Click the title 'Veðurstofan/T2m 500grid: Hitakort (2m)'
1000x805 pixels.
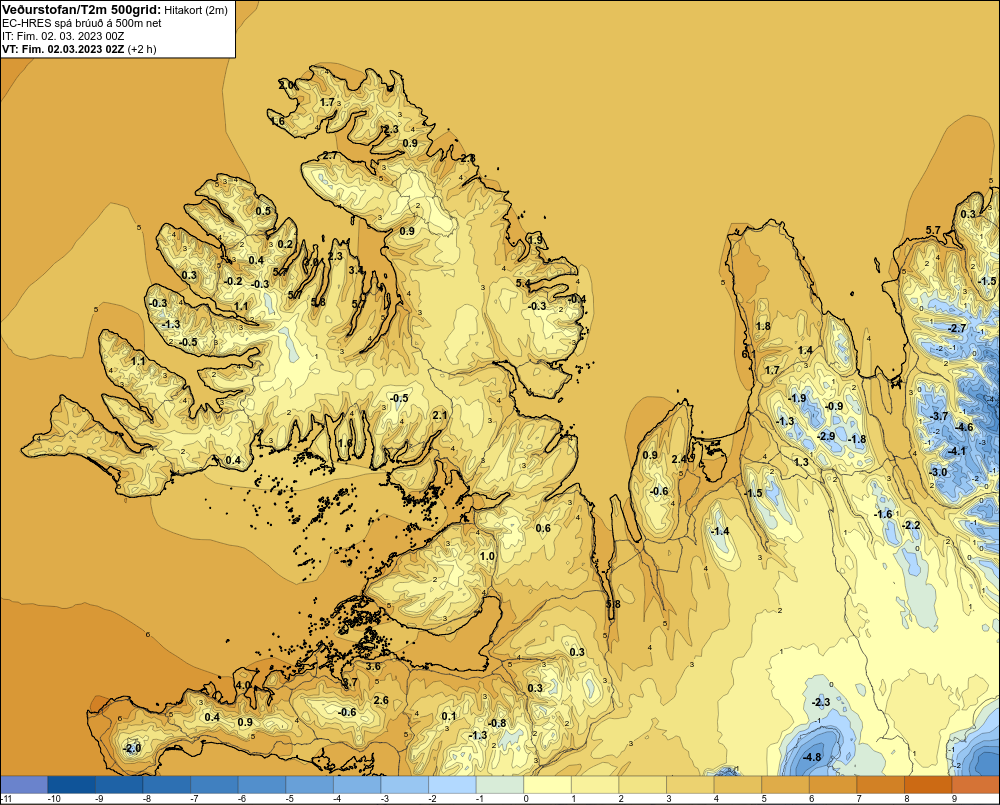tap(115, 10)
